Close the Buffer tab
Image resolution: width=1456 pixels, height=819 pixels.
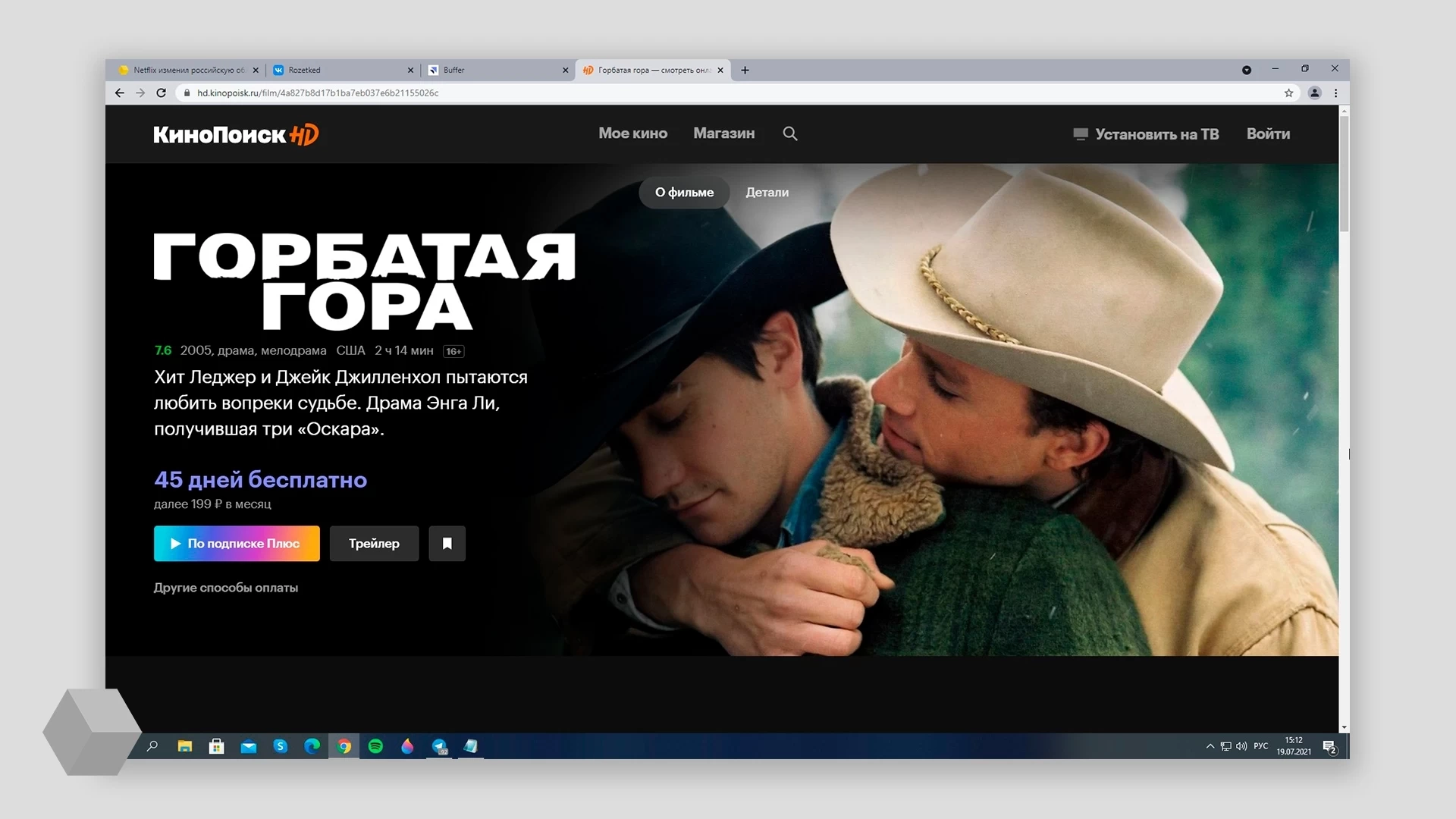(x=565, y=70)
